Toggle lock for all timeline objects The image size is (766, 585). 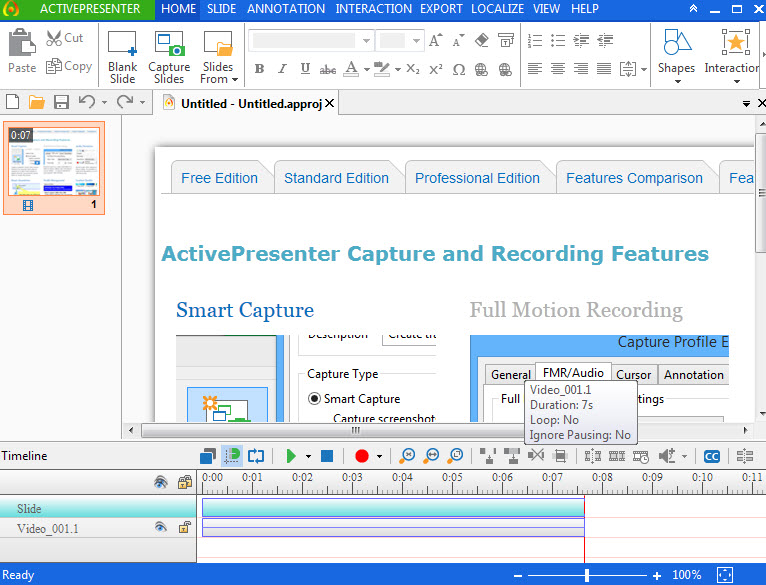pyautogui.click(x=185, y=482)
